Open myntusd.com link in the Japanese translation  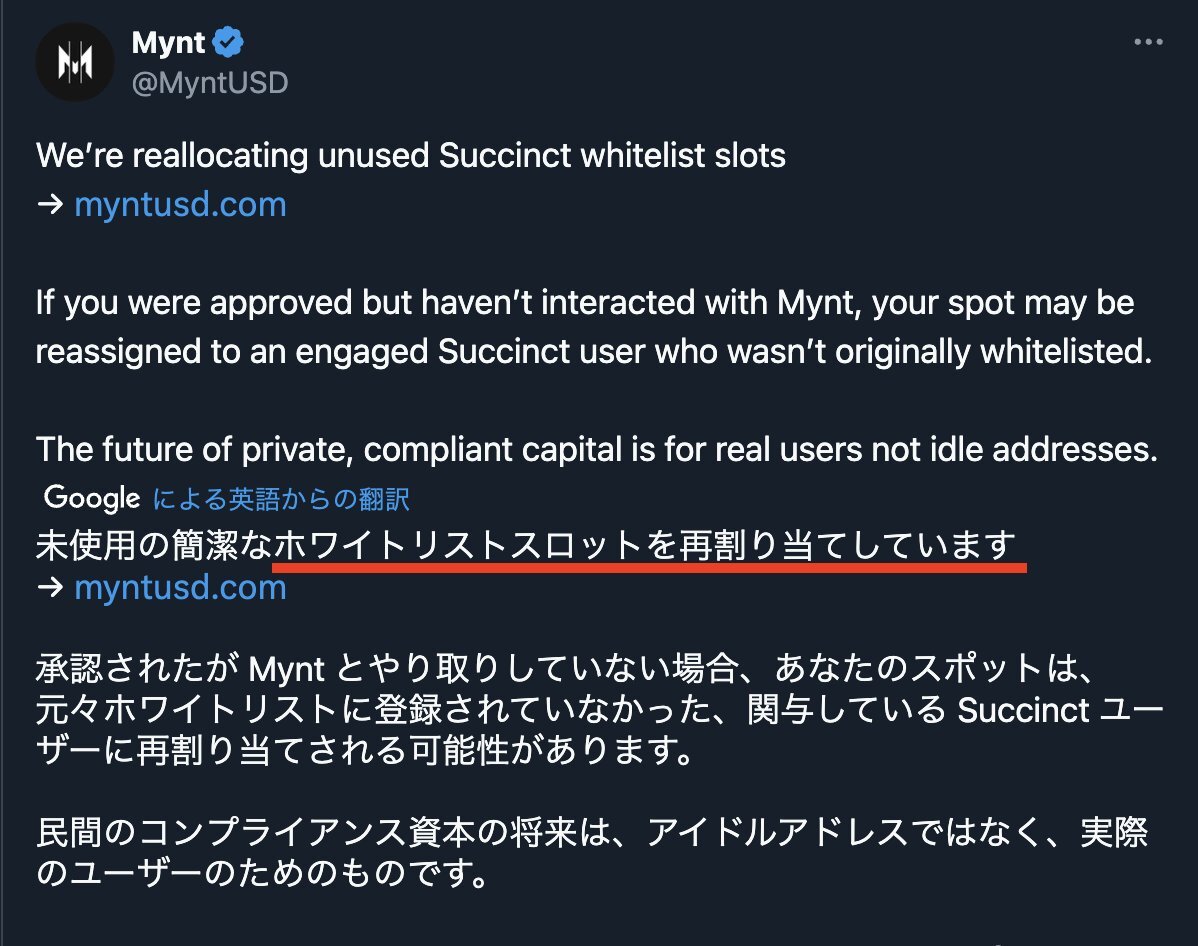click(x=180, y=588)
